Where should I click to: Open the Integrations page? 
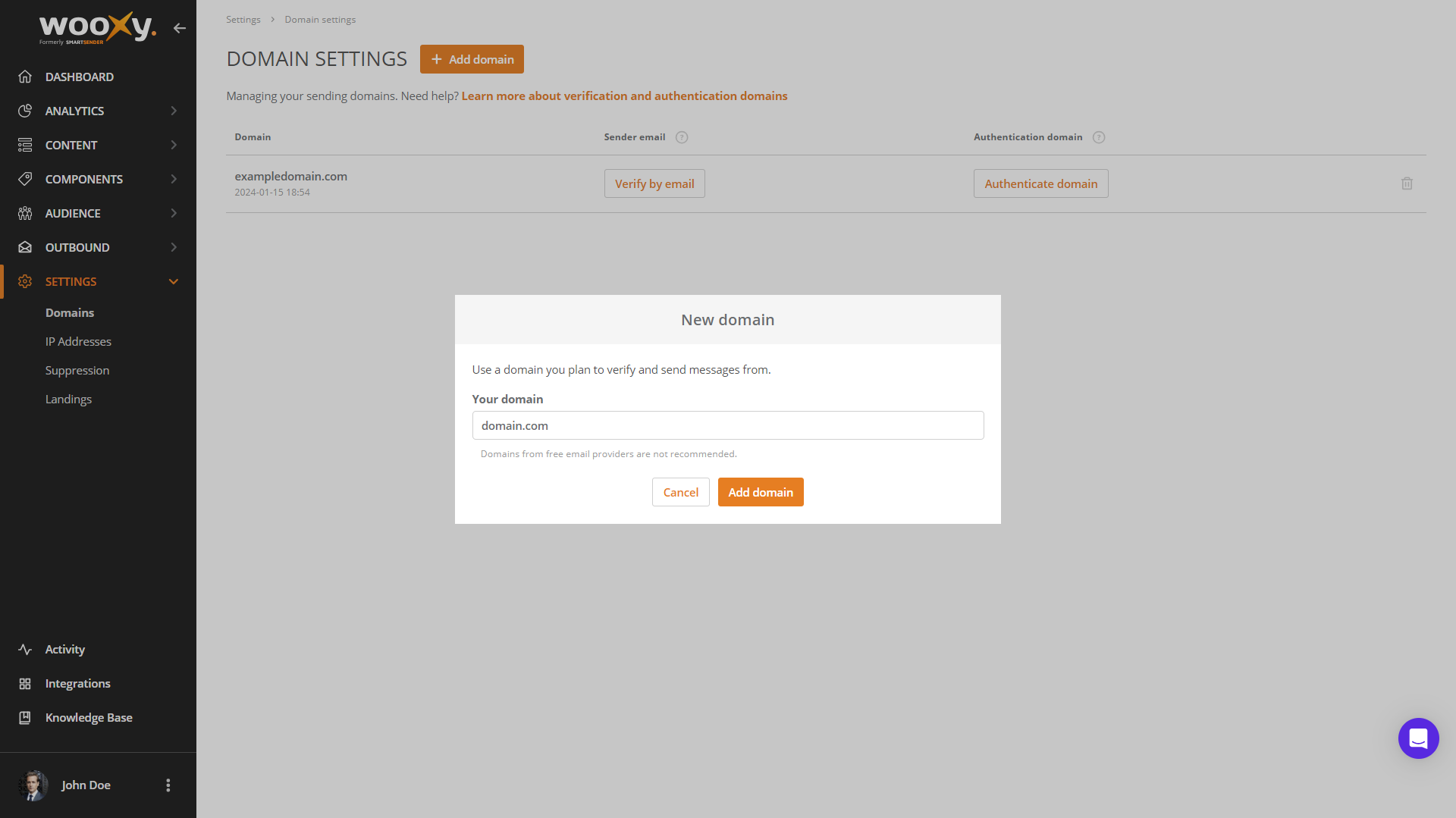point(78,684)
